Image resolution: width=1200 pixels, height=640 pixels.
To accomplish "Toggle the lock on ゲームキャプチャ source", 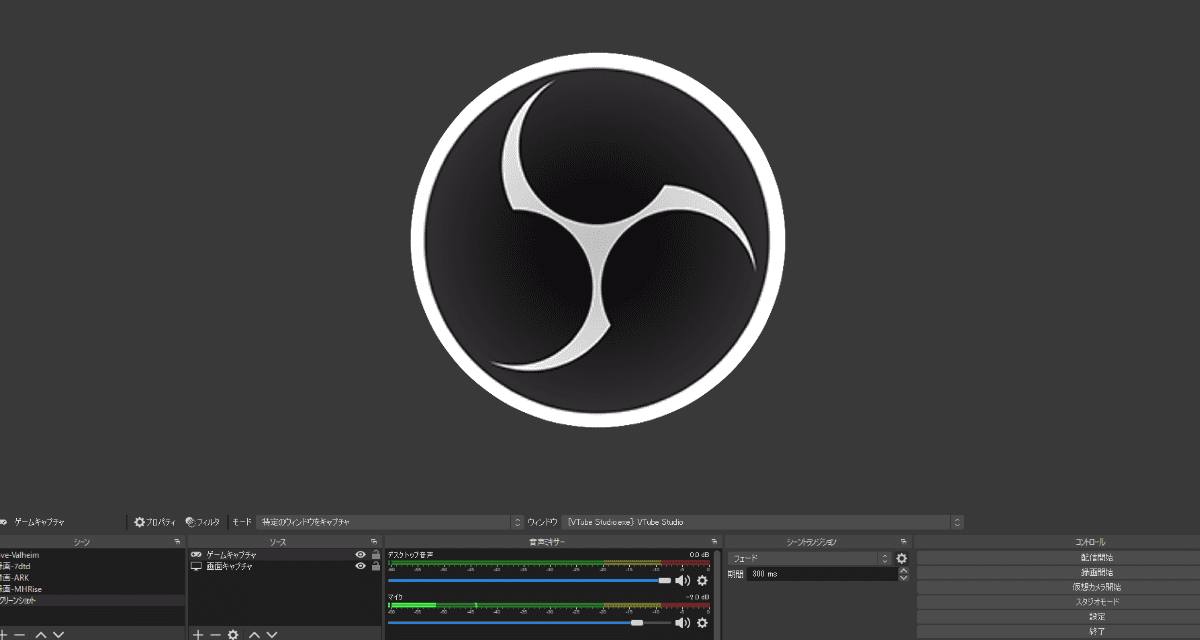I will [x=375, y=554].
